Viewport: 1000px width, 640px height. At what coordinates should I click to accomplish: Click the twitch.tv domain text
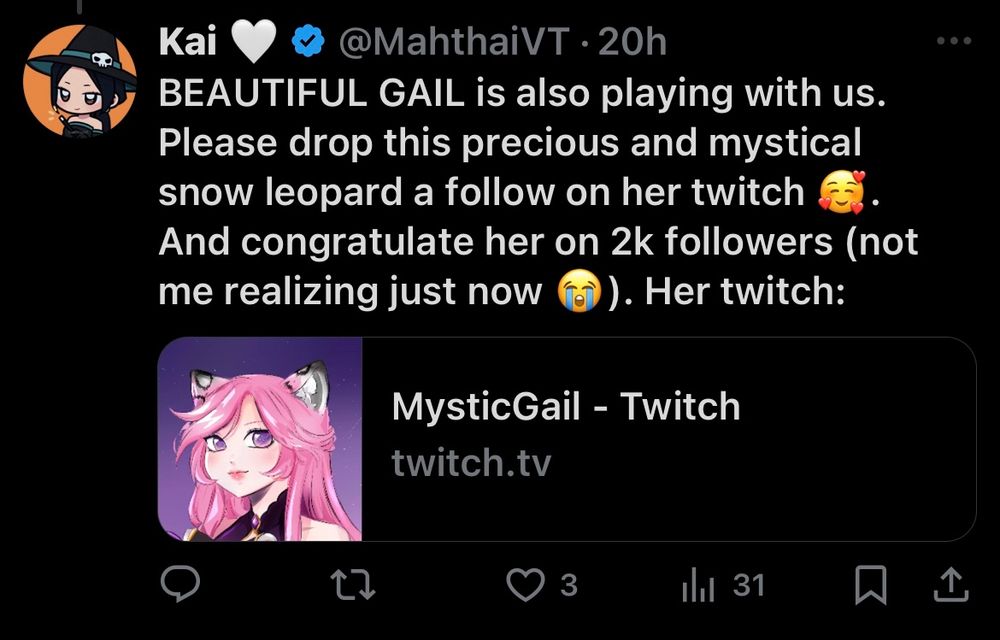471,462
